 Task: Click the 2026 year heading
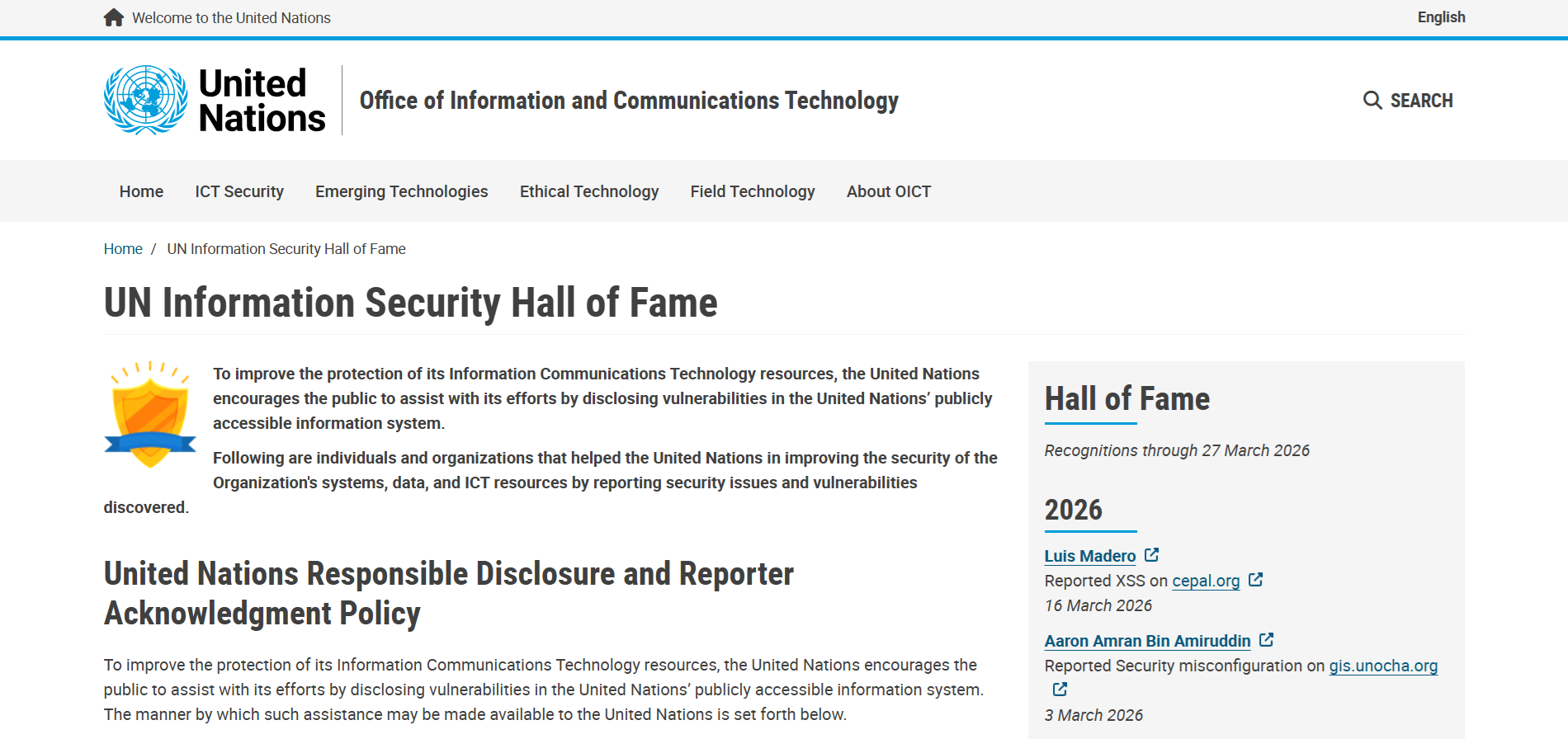[x=1074, y=510]
